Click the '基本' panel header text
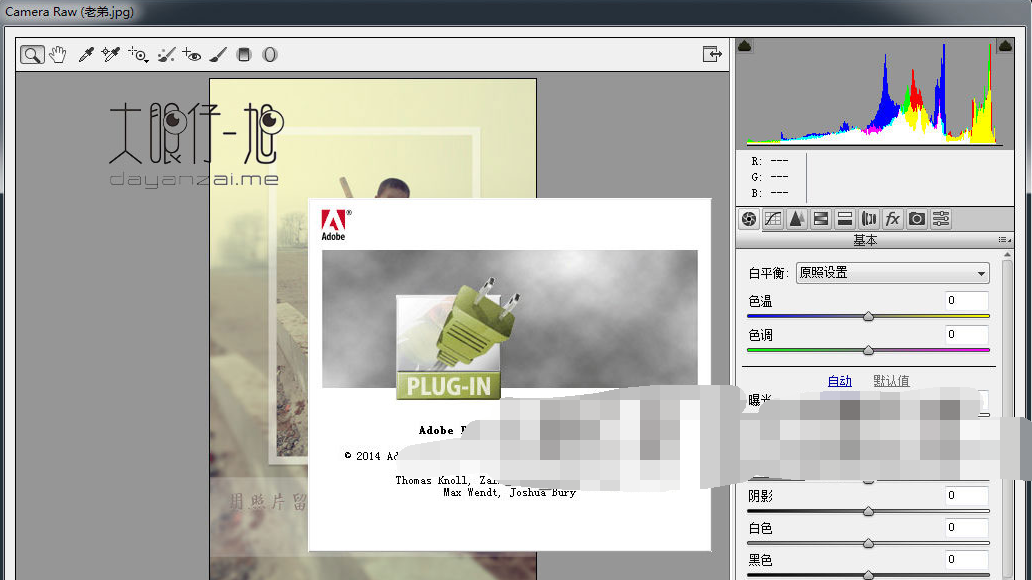Screen dimensions: 1032x580 (865, 240)
